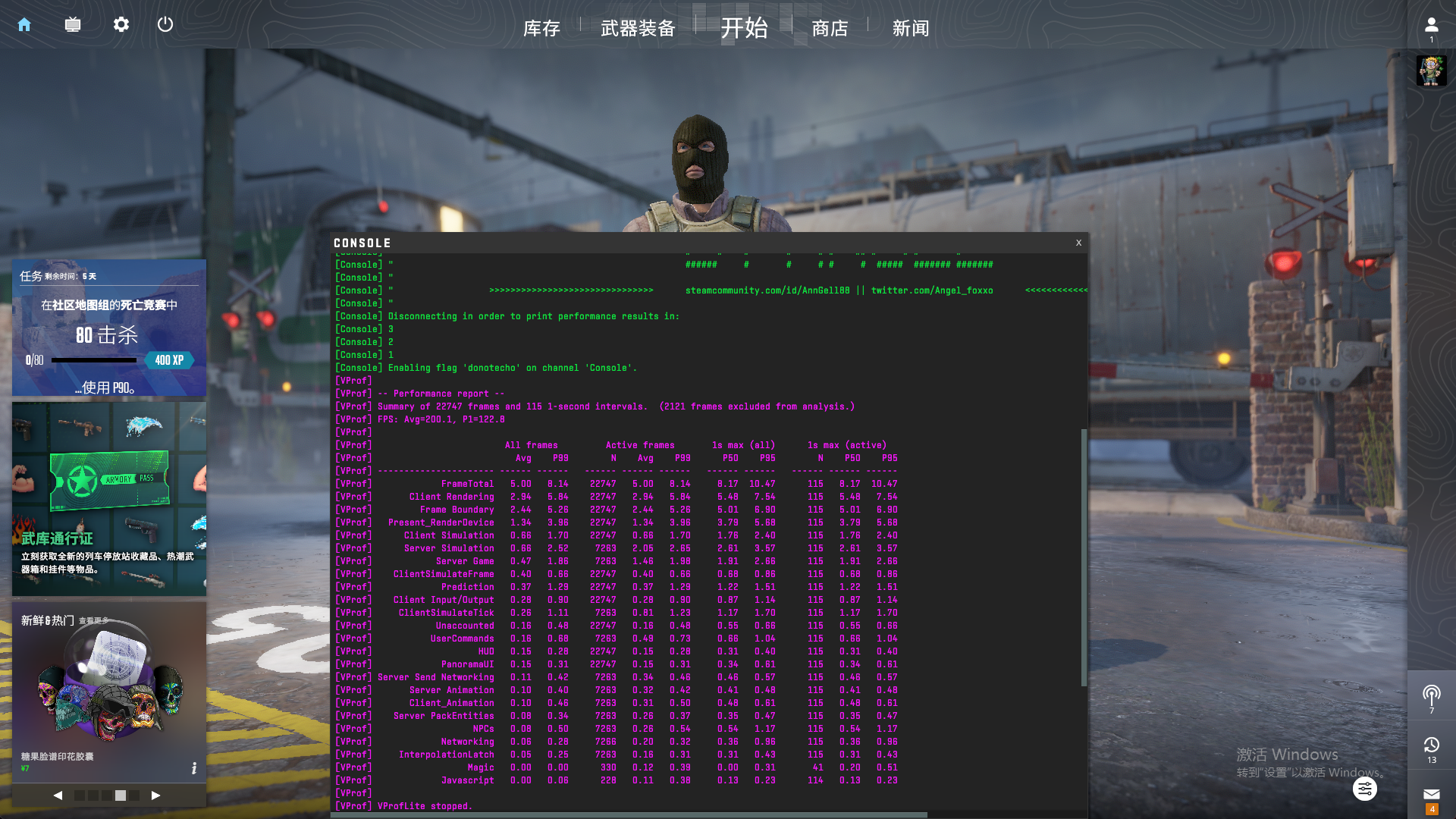Click the Present_RenderDevice row label
Screen dimensions: 1456x819
441,522
